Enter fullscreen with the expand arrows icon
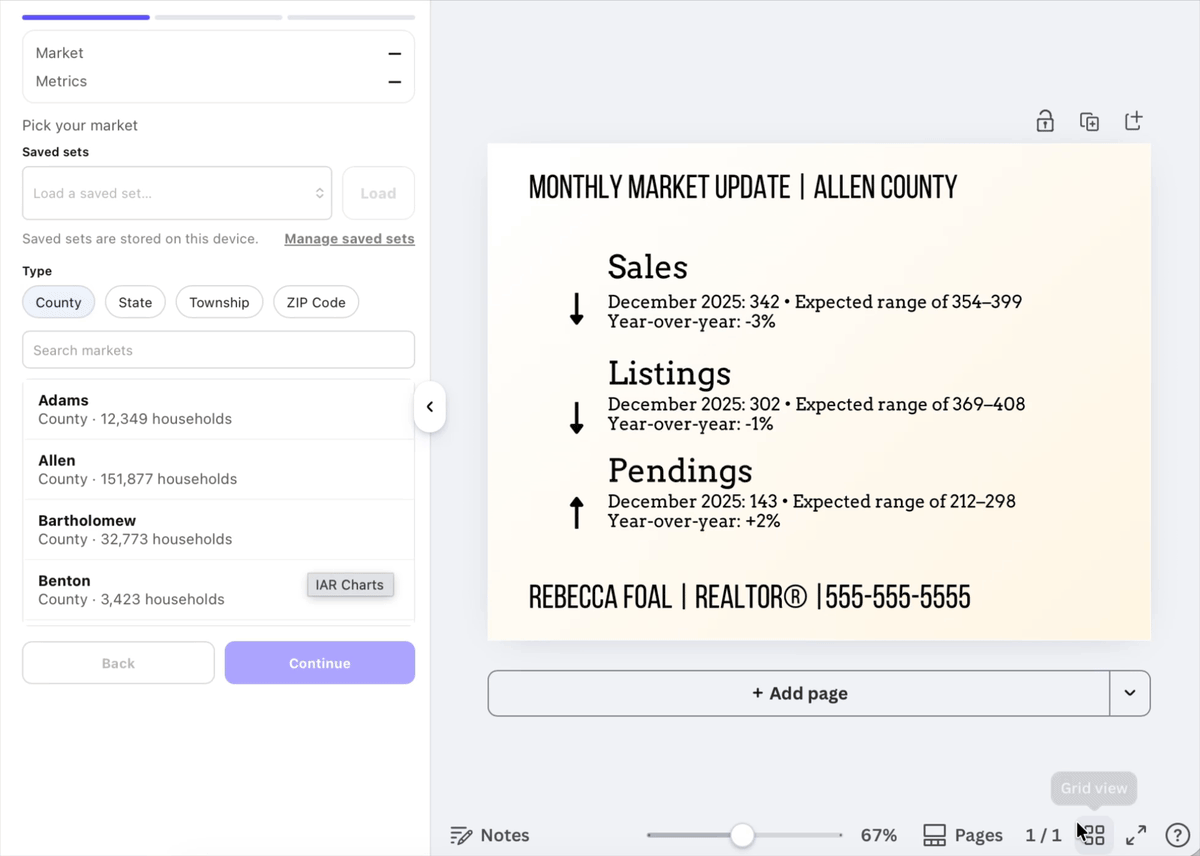Image resolution: width=1200 pixels, height=856 pixels. (1136, 834)
